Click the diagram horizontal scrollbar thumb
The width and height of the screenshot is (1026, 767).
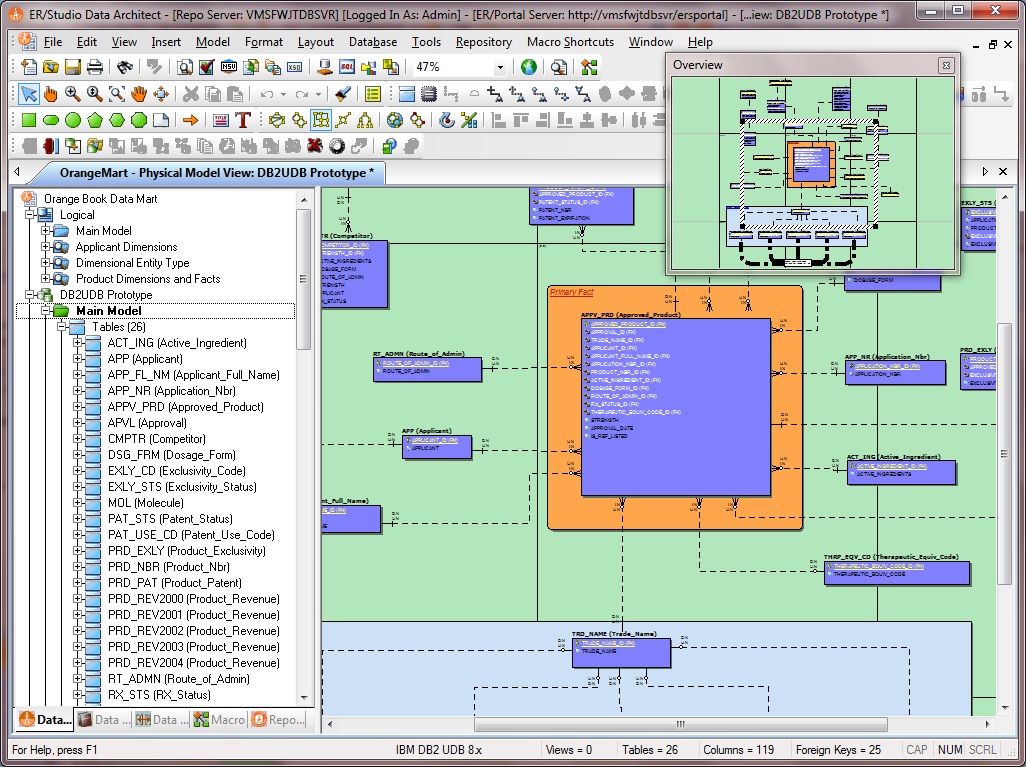point(681,724)
